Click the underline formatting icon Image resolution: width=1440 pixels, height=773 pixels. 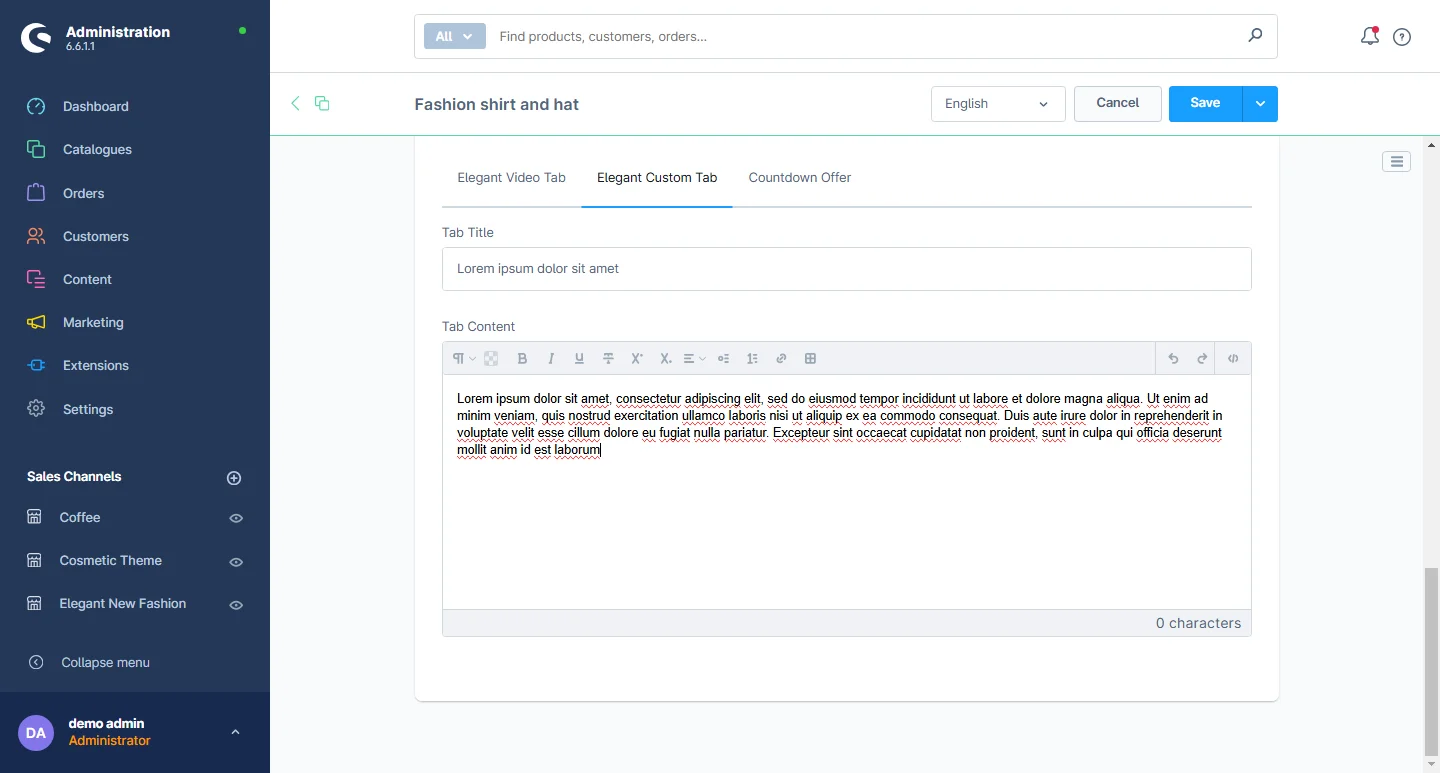[579, 359]
